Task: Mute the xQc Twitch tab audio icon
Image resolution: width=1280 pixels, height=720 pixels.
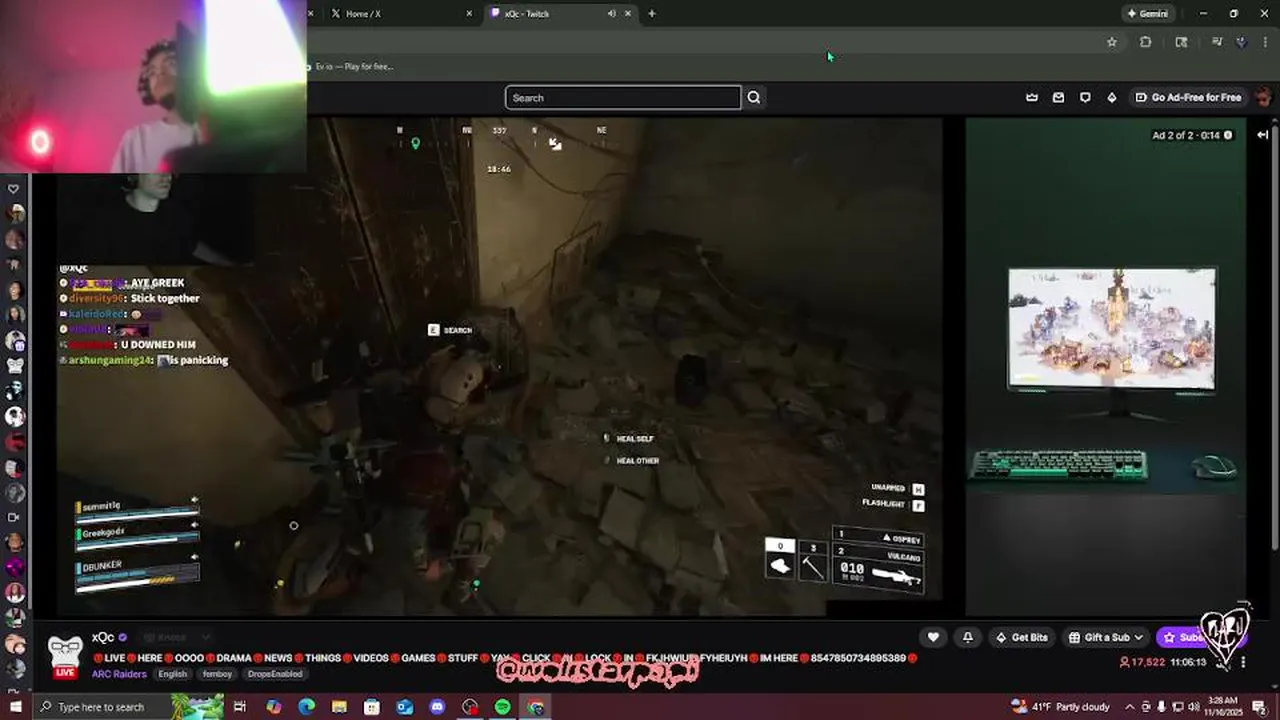Action: (611, 14)
